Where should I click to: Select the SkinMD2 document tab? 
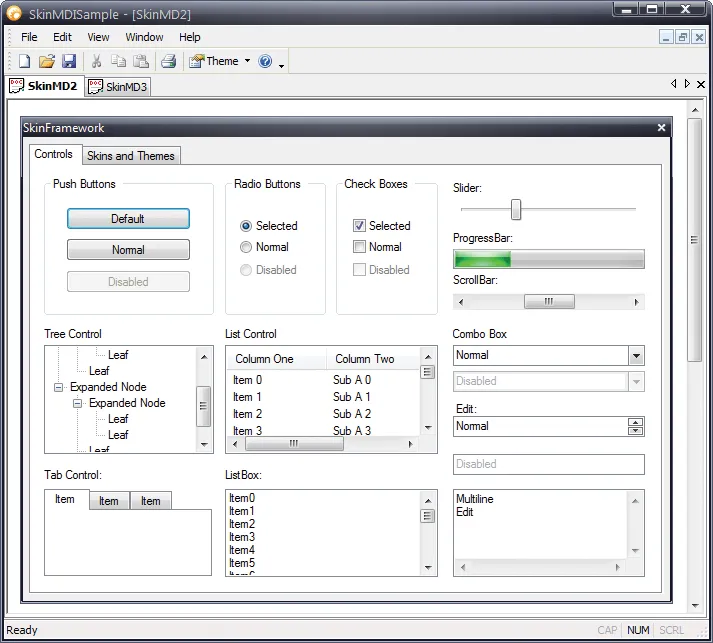[44, 85]
